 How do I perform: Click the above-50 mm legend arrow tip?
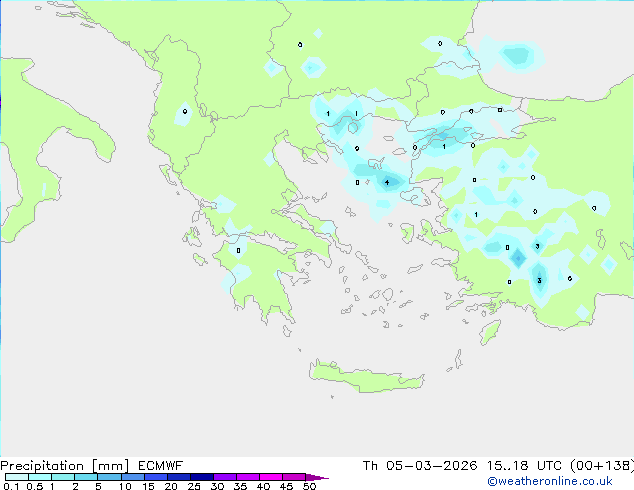point(317,477)
